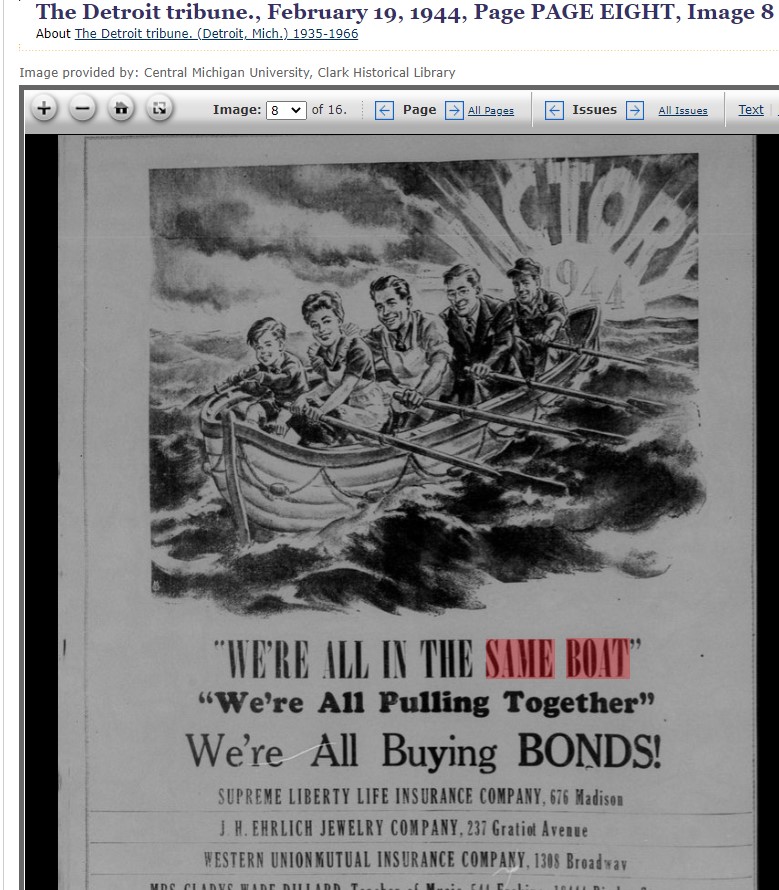Image resolution: width=779 pixels, height=890 pixels.
Task: Open the Text view link
Action: [751, 110]
